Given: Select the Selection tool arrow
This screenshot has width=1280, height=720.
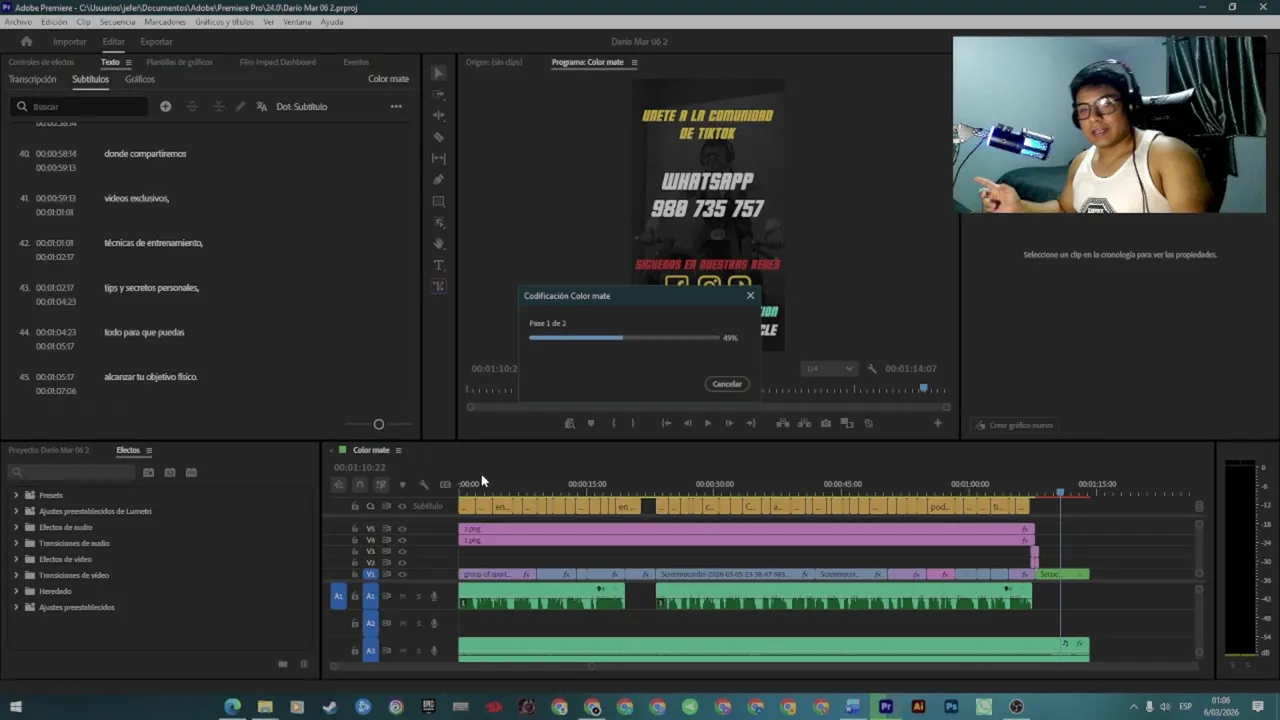Looking at the screenshot, I should (x=438, y=73).
